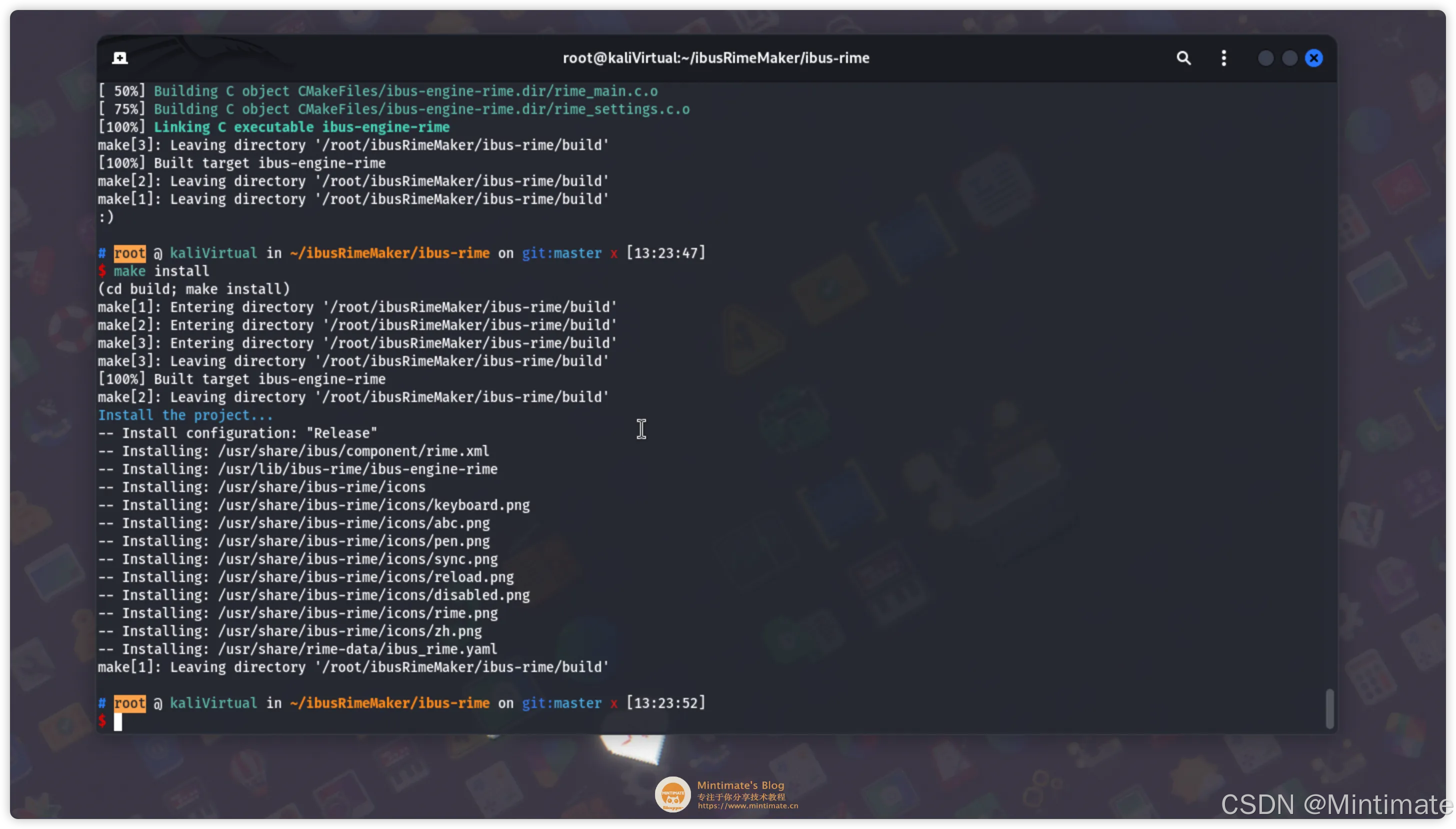Maximize the terminal window

1290,58
